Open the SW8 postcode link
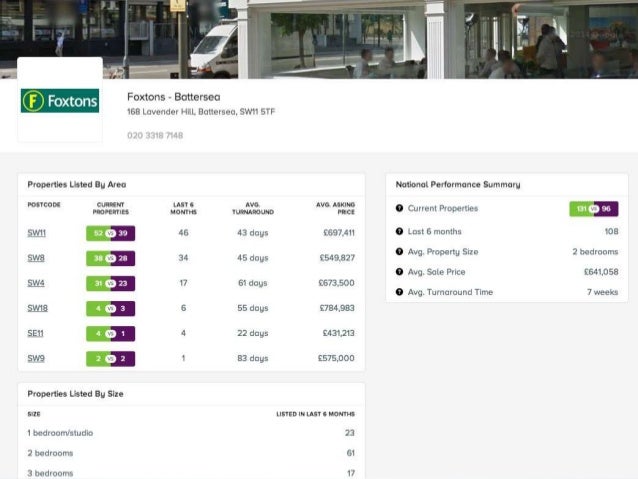Viewport: 638px width, 479px height. pos(36,258)
